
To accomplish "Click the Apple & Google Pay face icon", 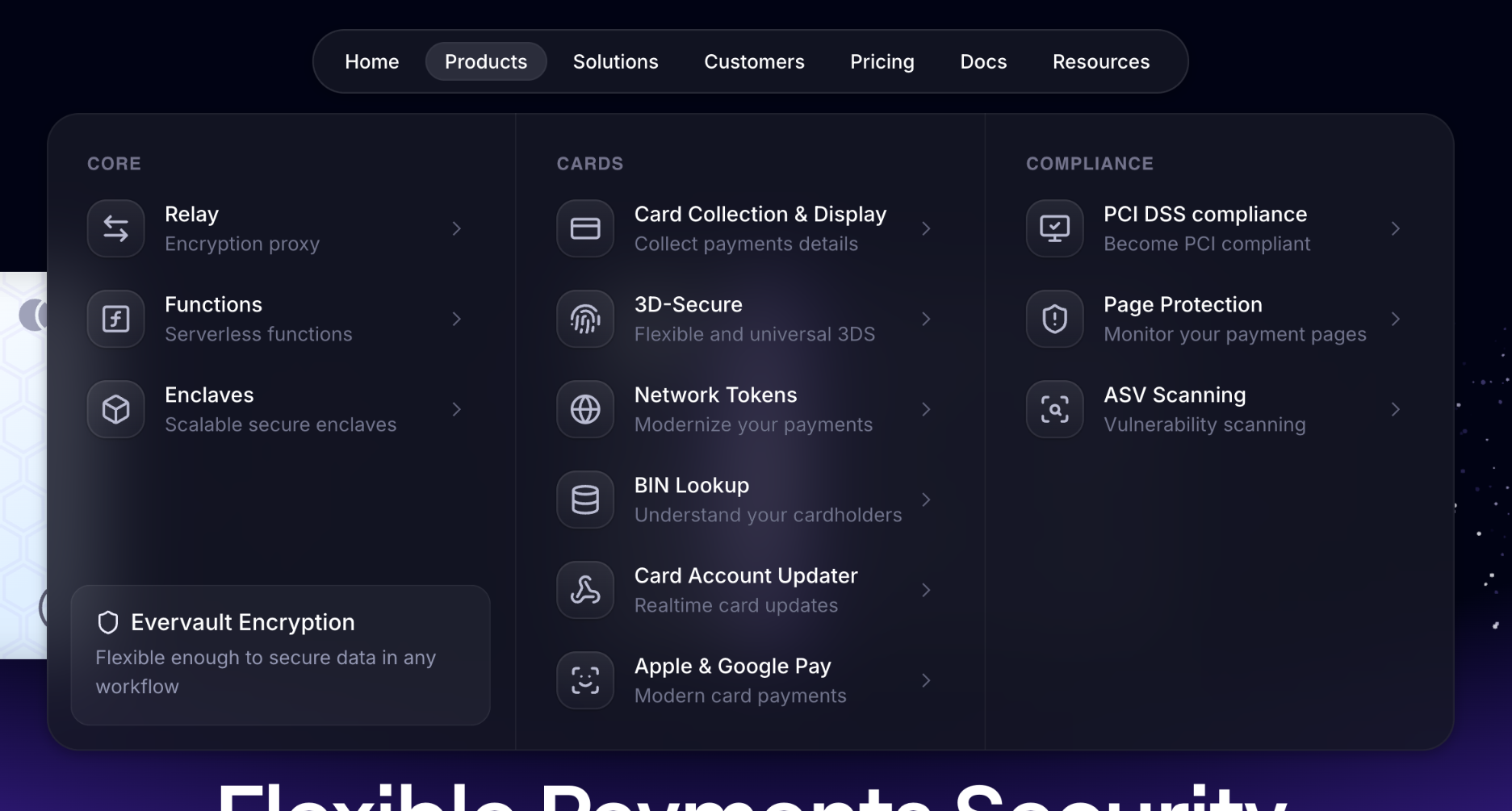I will point(585,680).
